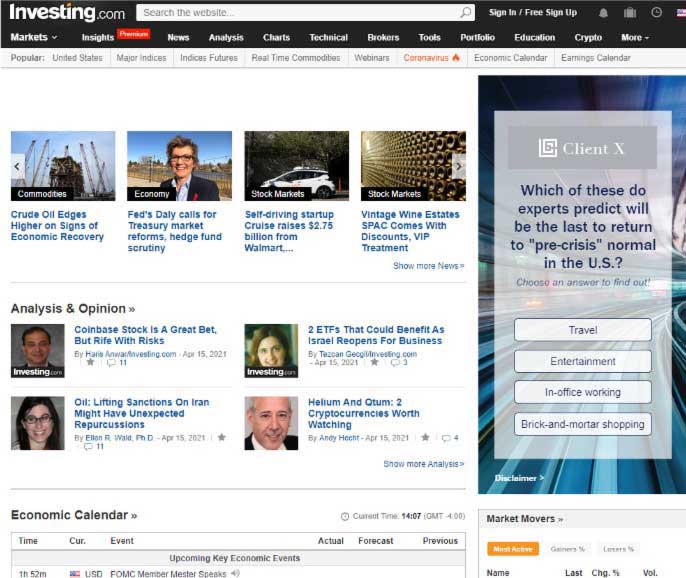Open the Crypto menu
Viewport: 686px width, 578px height.
point(588,38)
